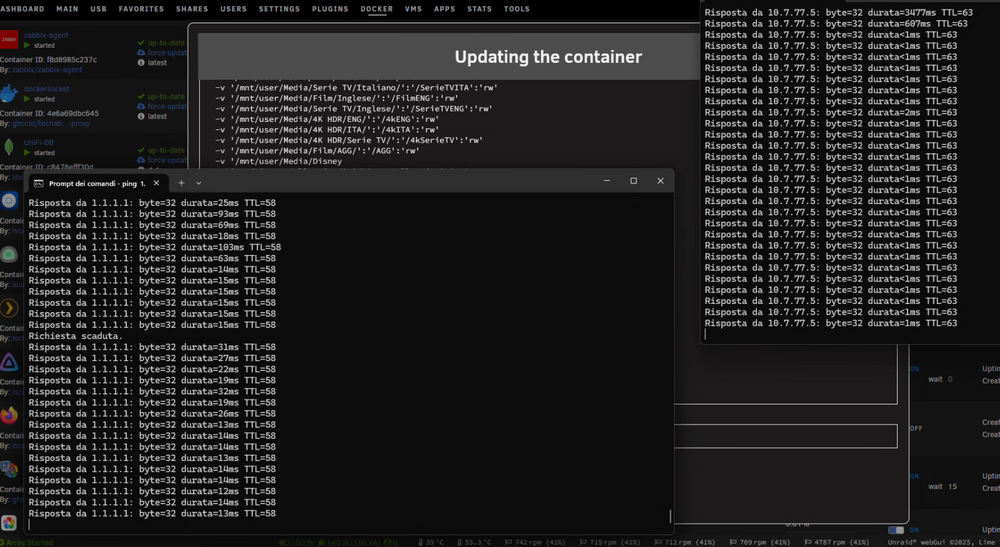Open the STATS tab
The image size is (1000, 547).
(479, 9)
